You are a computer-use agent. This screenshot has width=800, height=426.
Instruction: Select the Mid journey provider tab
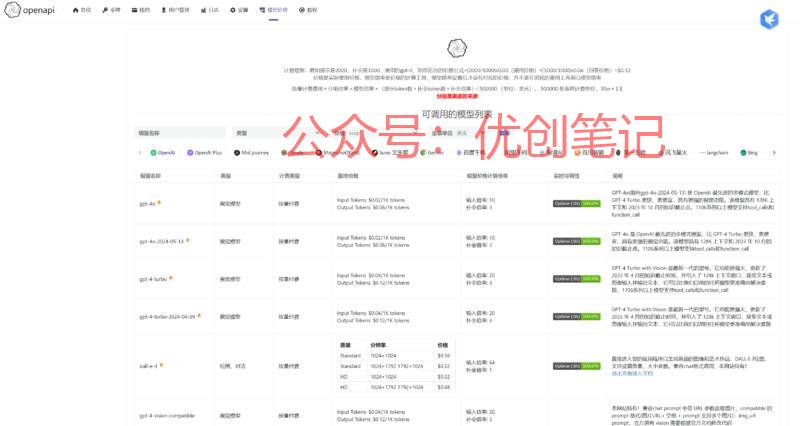pyautogui.click(x=251, y=153)
